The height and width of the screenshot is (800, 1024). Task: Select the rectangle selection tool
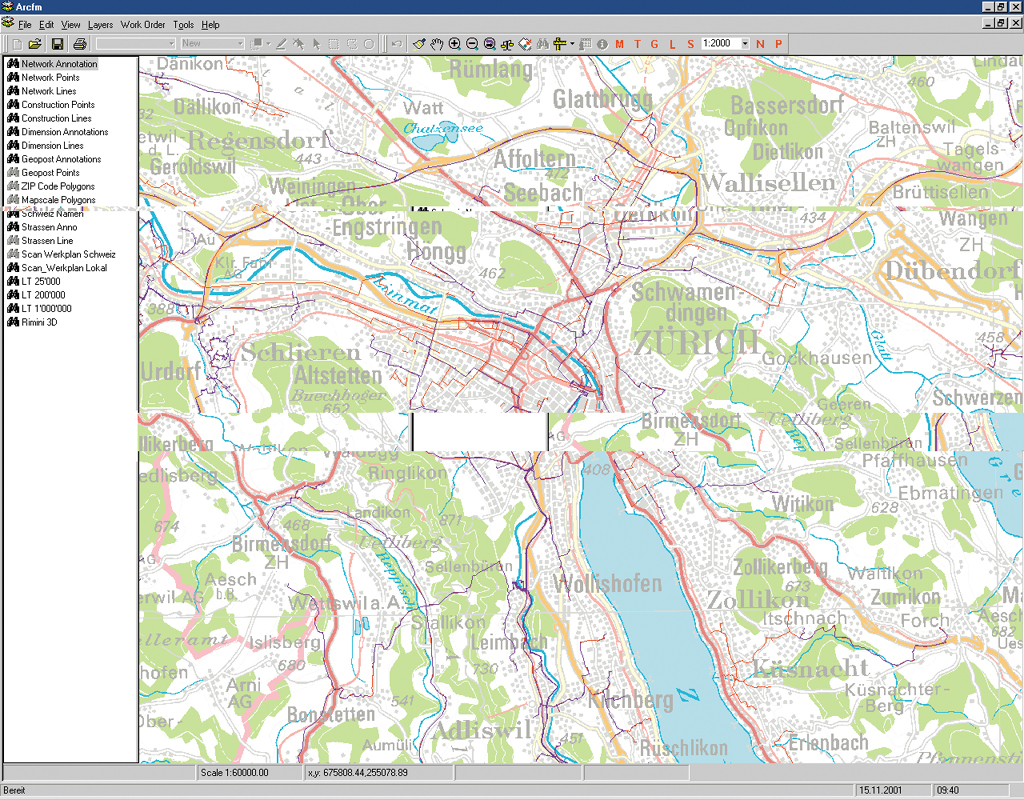click(334, 44)
